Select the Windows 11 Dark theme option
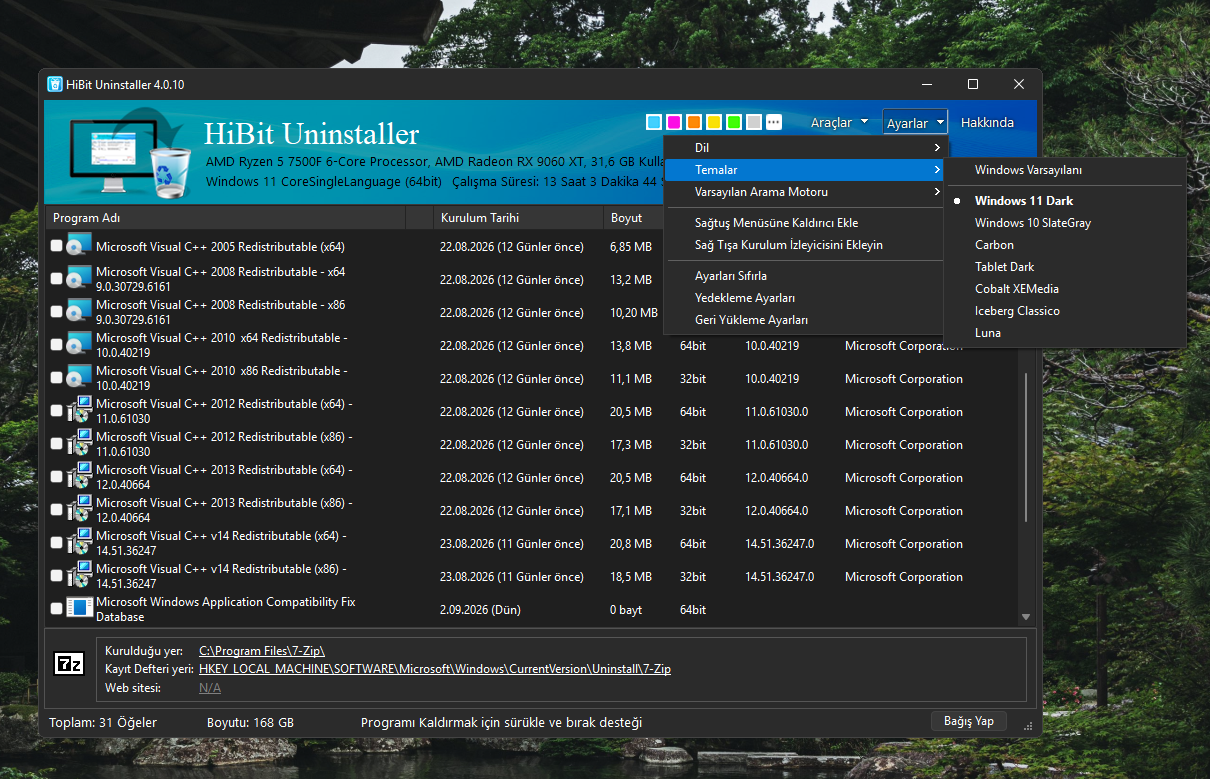This screenshot has height=779, width=1210. tap(1065, 201)
